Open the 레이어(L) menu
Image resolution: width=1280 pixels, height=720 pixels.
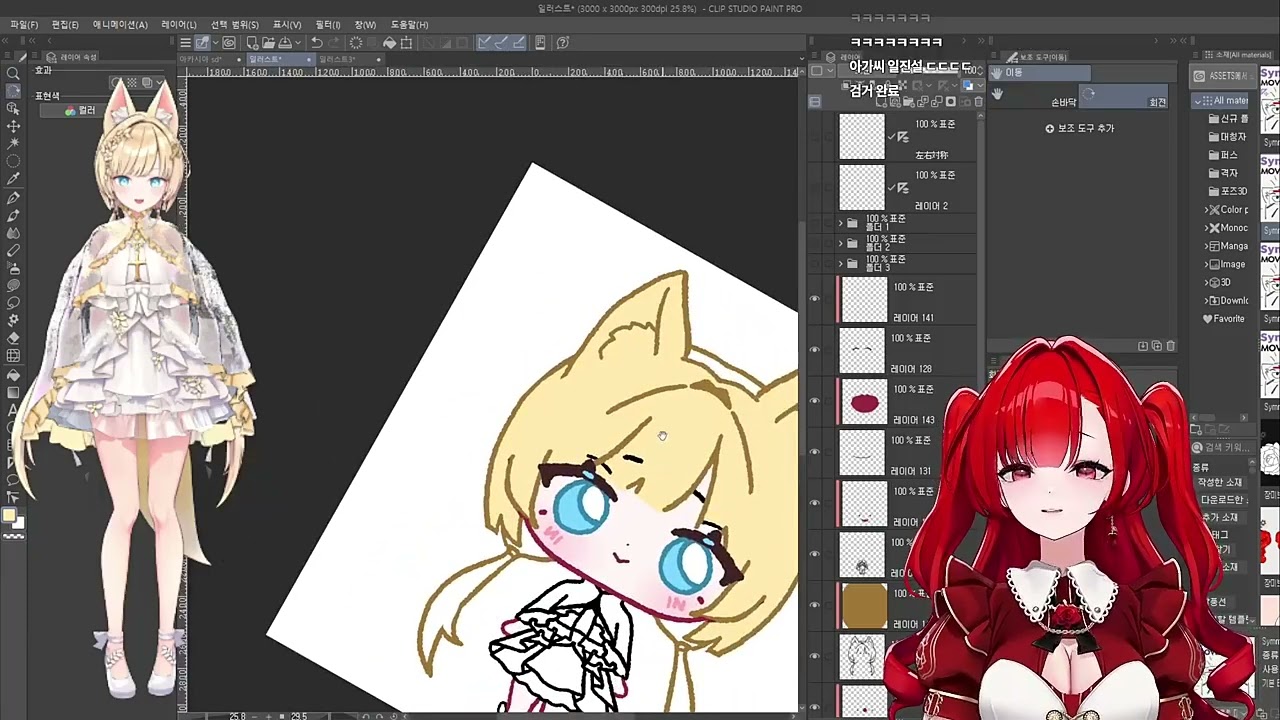(x=179, y=24)
